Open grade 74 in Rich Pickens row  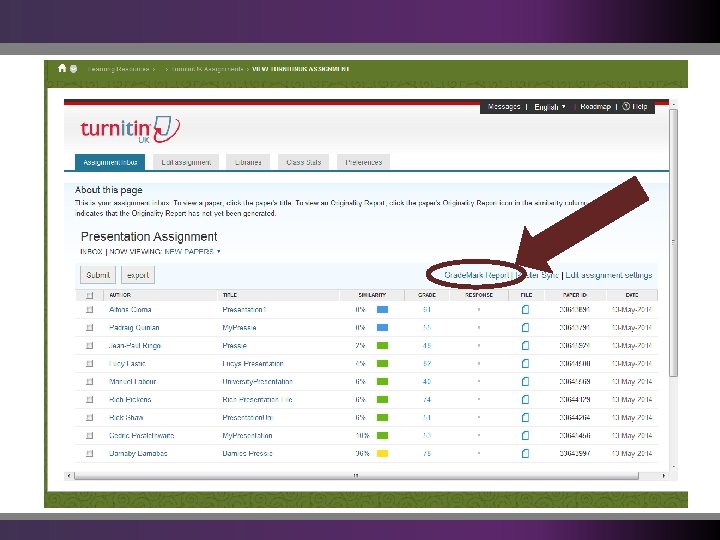427,399
